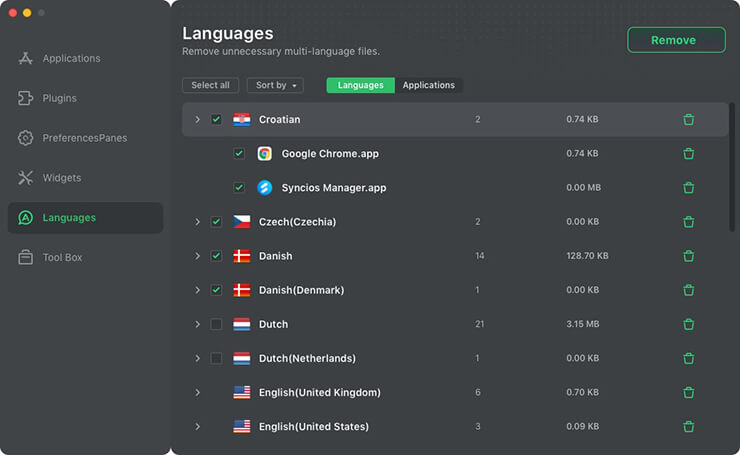
Task: Expand the English(United Kingdom) row
Action: coord(197,392)
